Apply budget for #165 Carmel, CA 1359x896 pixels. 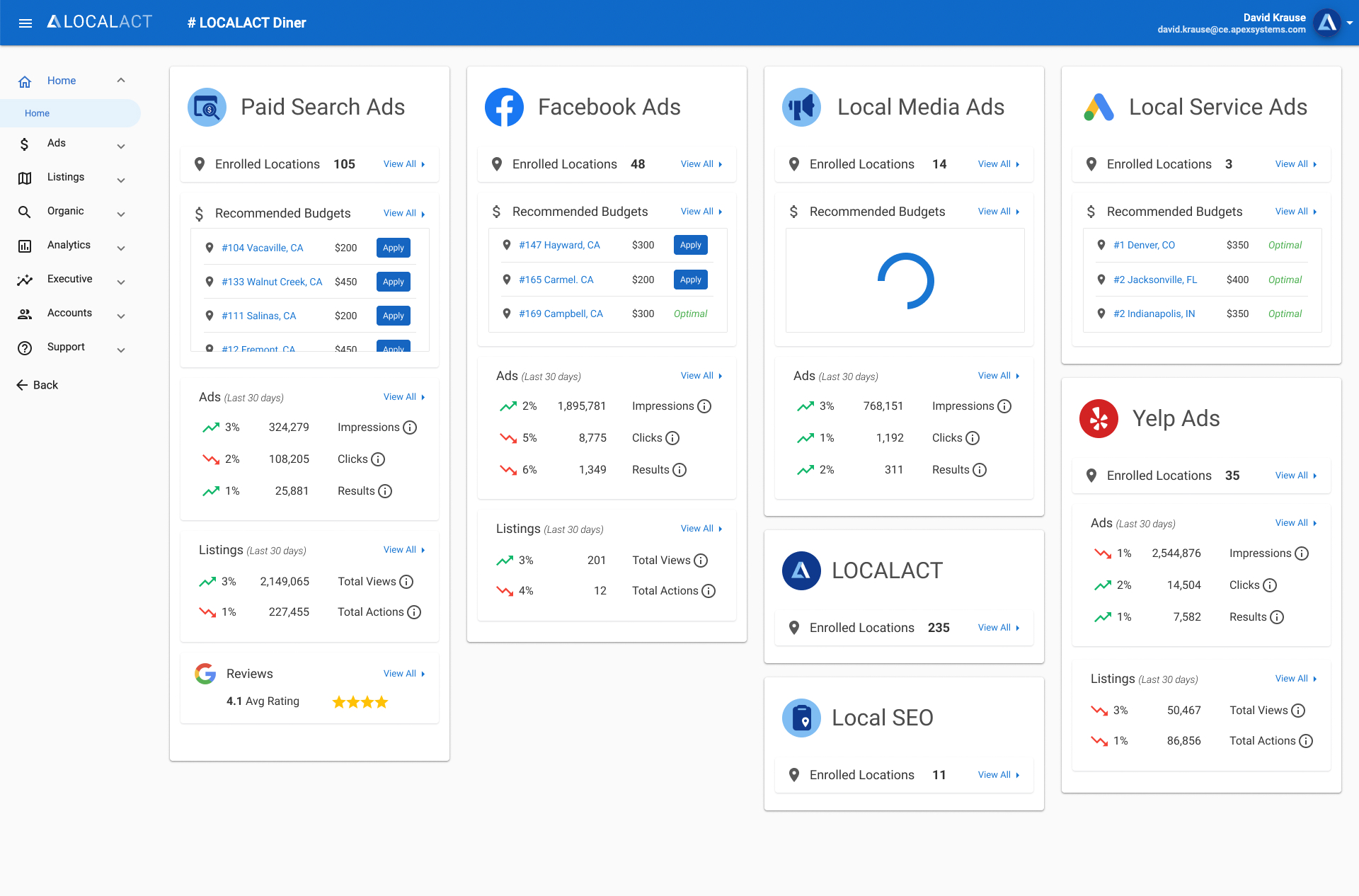pyautogui.click(x=691, y=280)
